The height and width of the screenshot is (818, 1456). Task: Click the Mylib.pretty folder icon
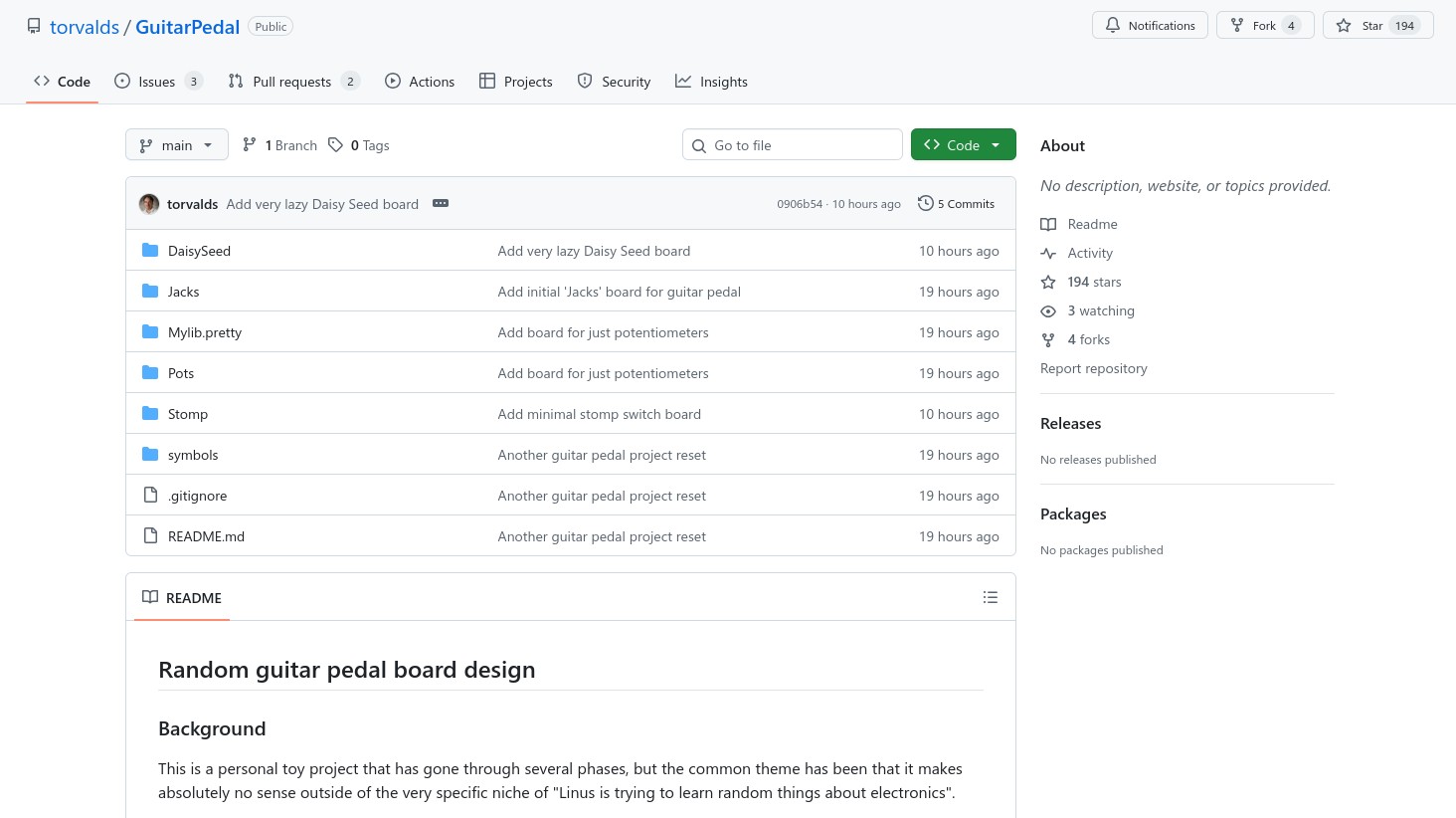click(150, 331)
